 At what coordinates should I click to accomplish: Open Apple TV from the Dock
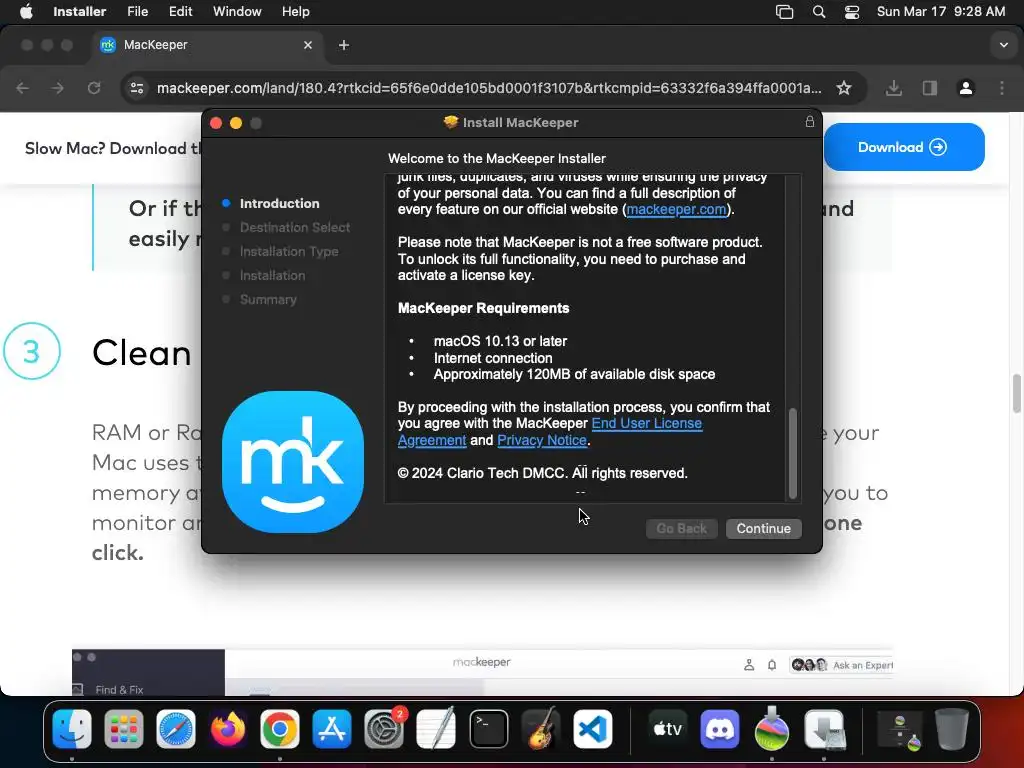click(667, 729)
